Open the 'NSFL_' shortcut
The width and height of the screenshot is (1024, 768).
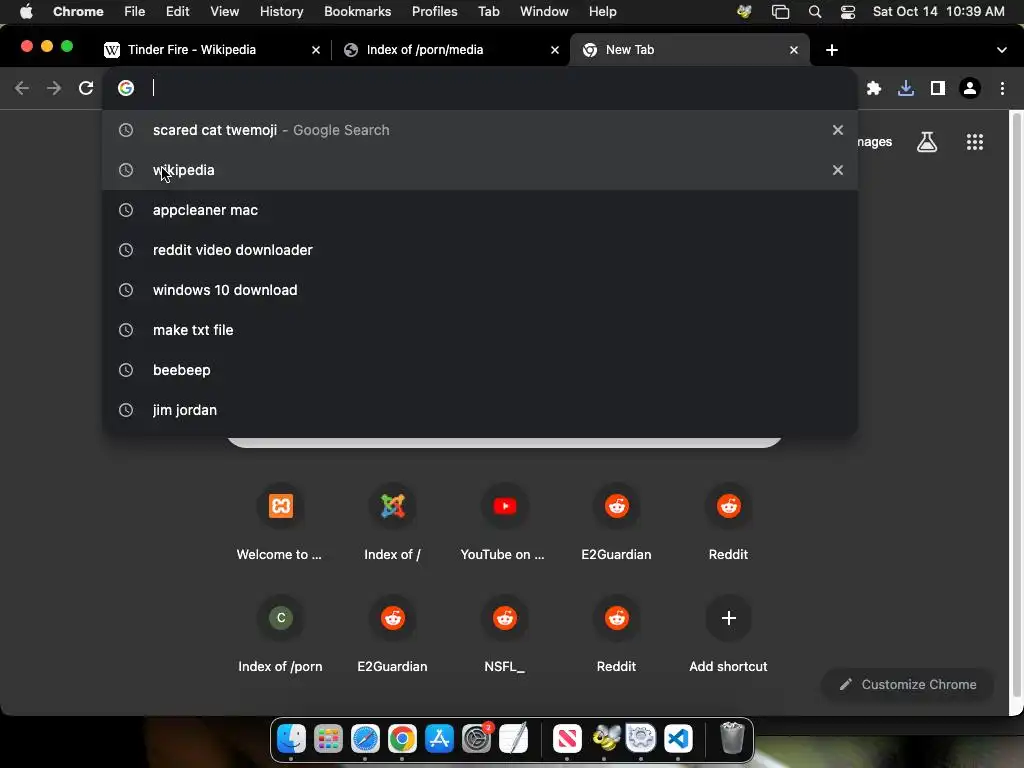504,634
